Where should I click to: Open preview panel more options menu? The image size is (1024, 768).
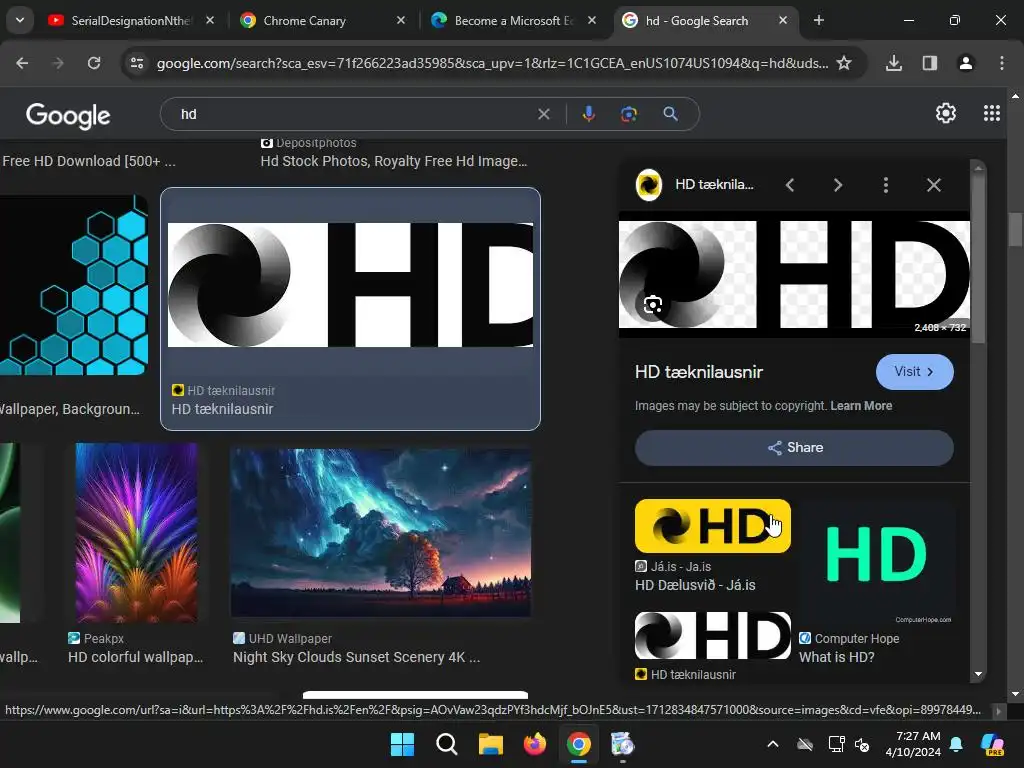pyautogui.click(x=886, y=185)
